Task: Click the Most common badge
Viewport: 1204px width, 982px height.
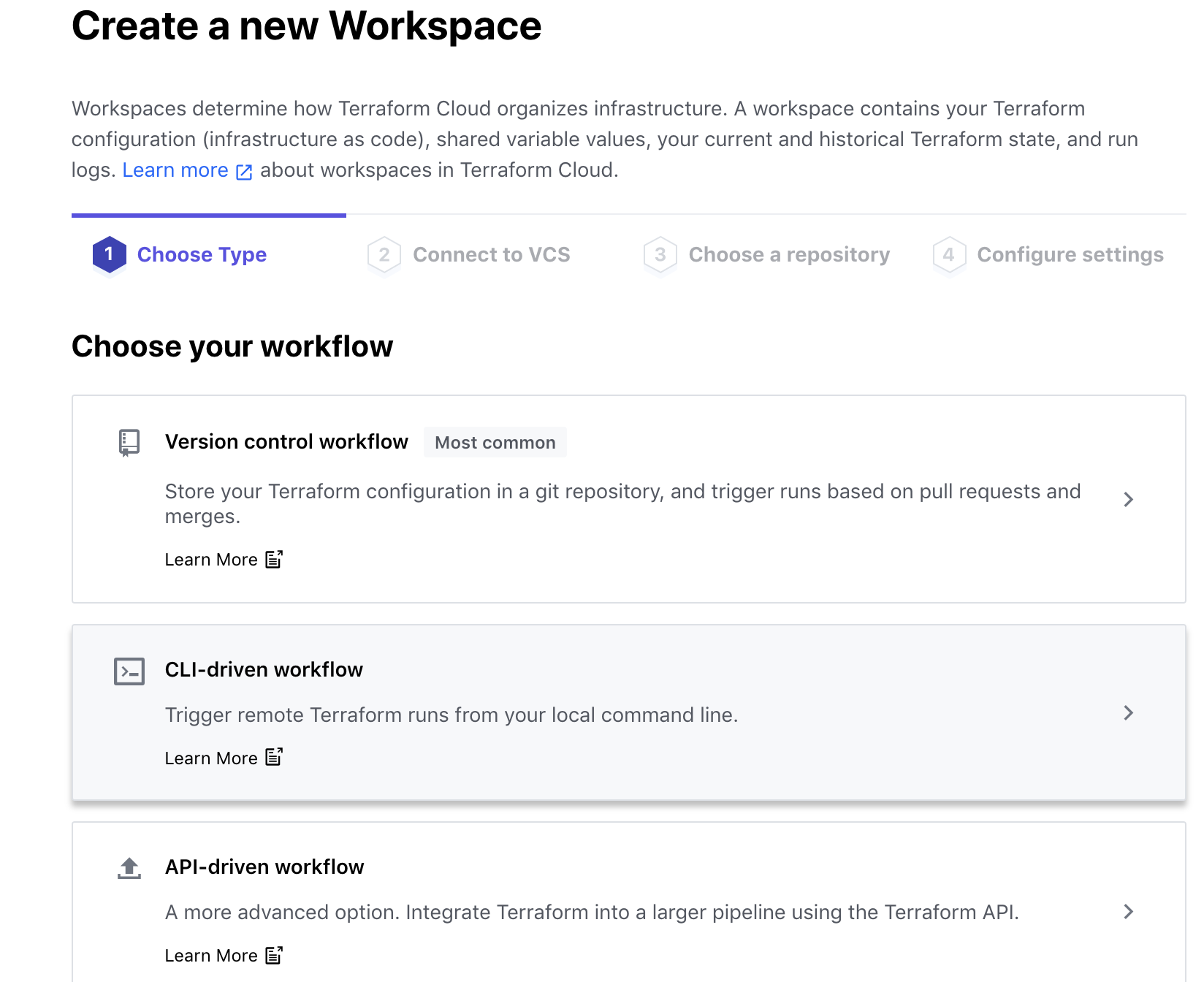Action: [495, 443]
